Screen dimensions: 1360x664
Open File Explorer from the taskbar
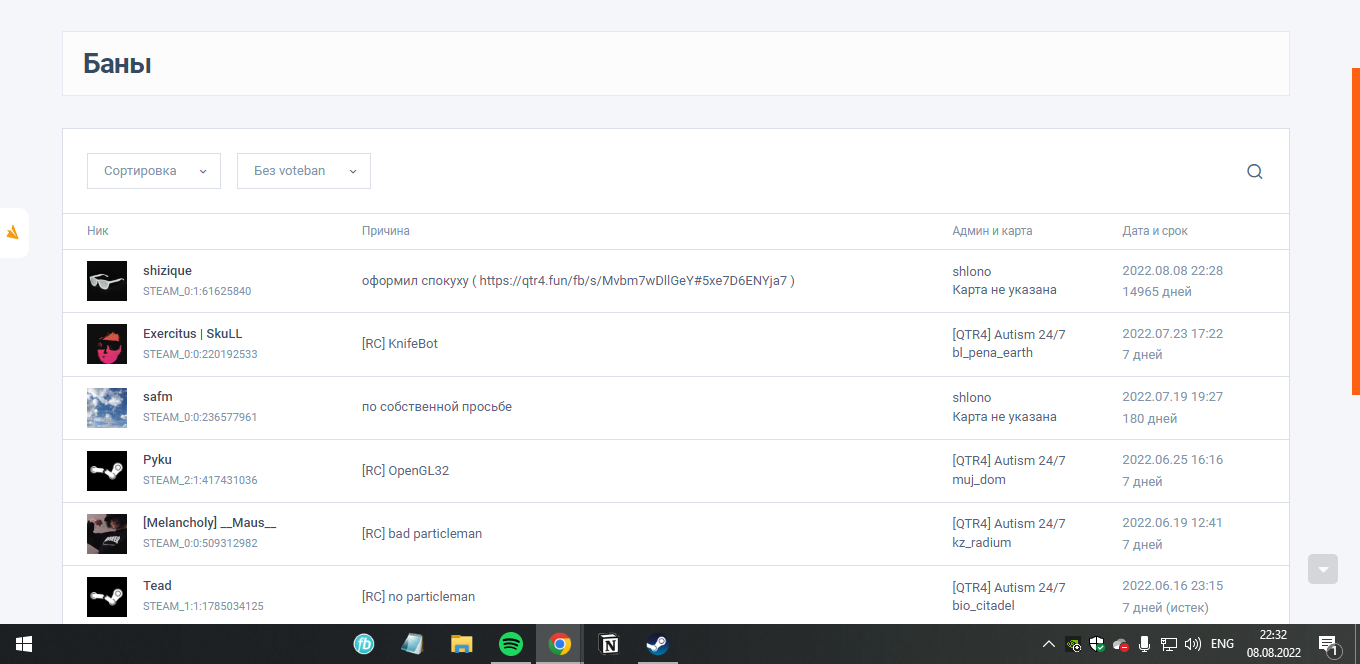[461, 644]
